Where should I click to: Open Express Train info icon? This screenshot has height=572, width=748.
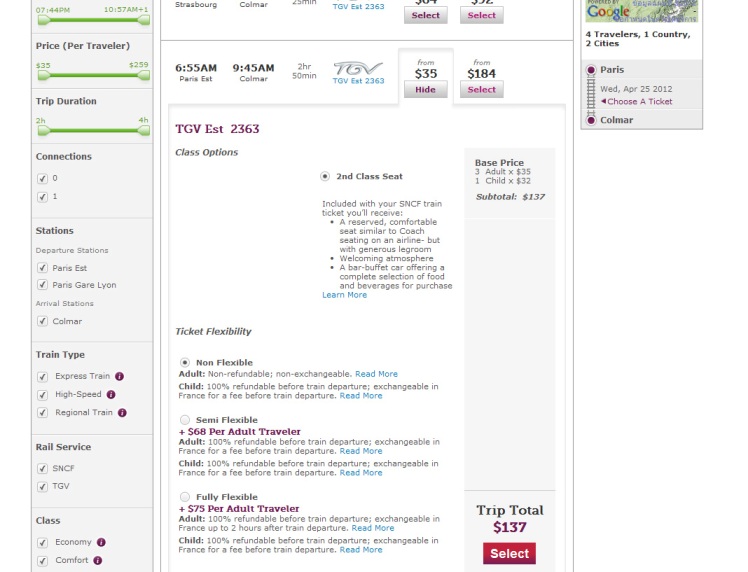[x=119, y=376]
